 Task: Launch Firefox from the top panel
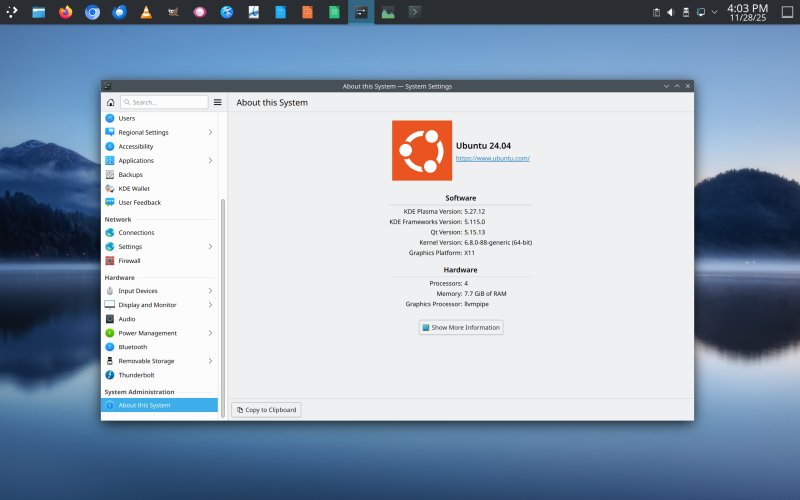[66, 13]
